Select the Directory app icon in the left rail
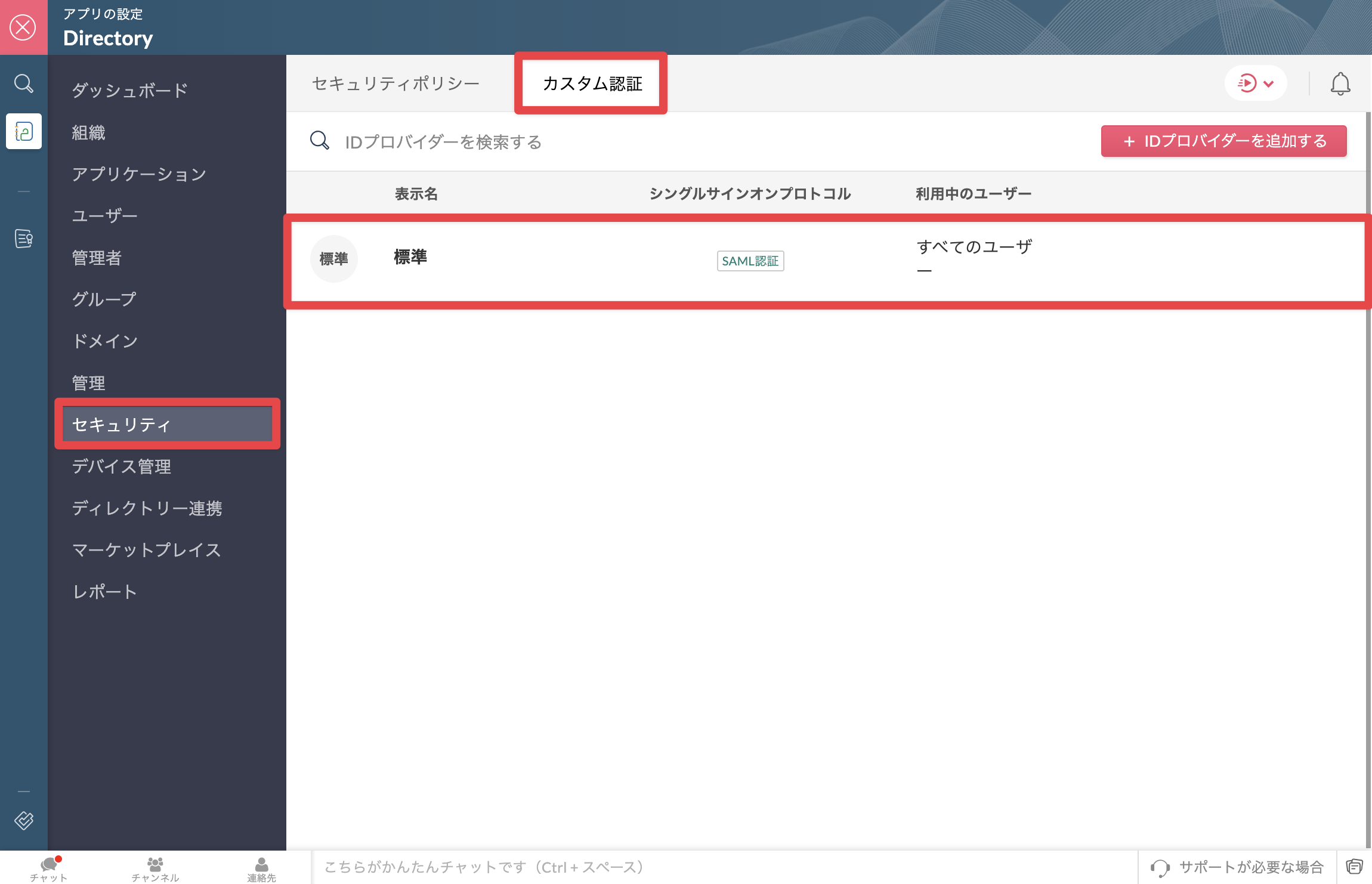The image size is (1372, 884). coord(24,131)
